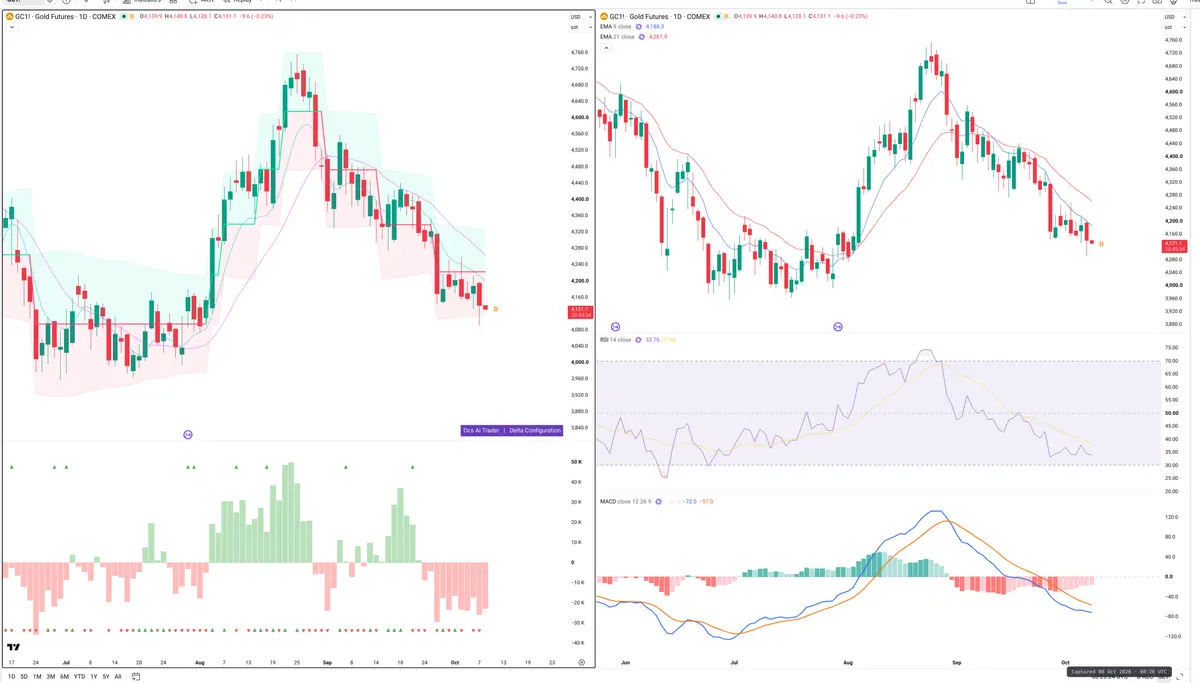Viewport: 1200px width, 683px height.
Task: Click gold symbol icon in right chart title
Action: [602, 17]
